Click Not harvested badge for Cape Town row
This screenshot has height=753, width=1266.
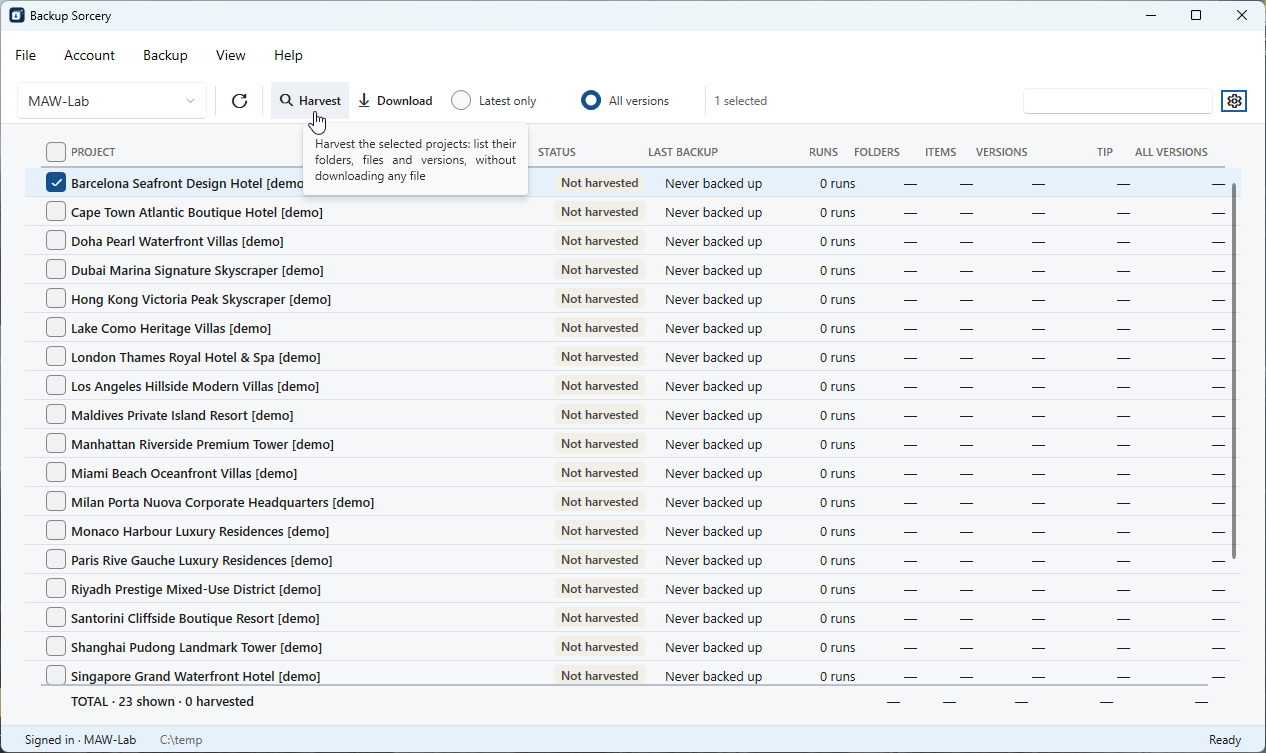point(600,212)
